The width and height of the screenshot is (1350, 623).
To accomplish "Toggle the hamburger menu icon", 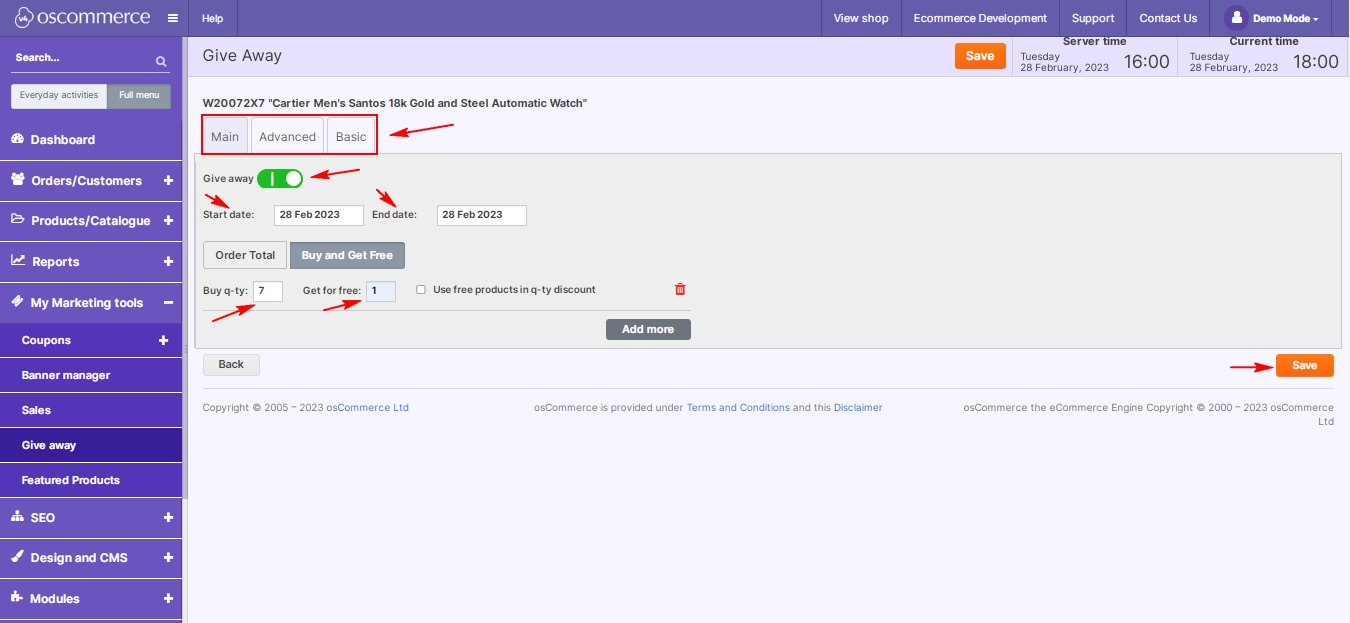I will pos(172,18).
